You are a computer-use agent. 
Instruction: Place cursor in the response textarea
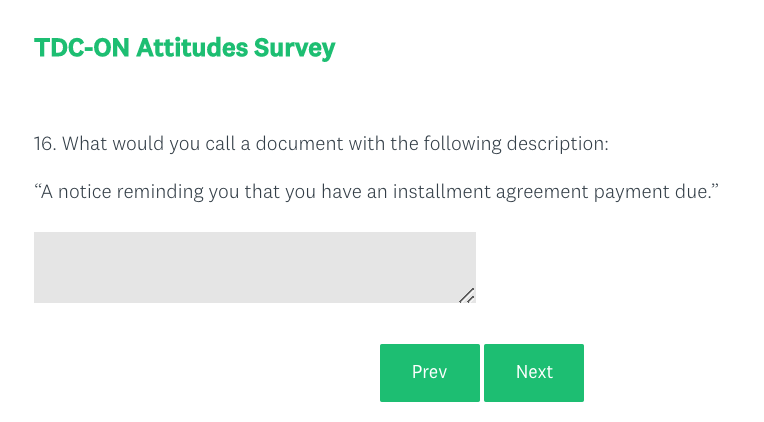254,267
